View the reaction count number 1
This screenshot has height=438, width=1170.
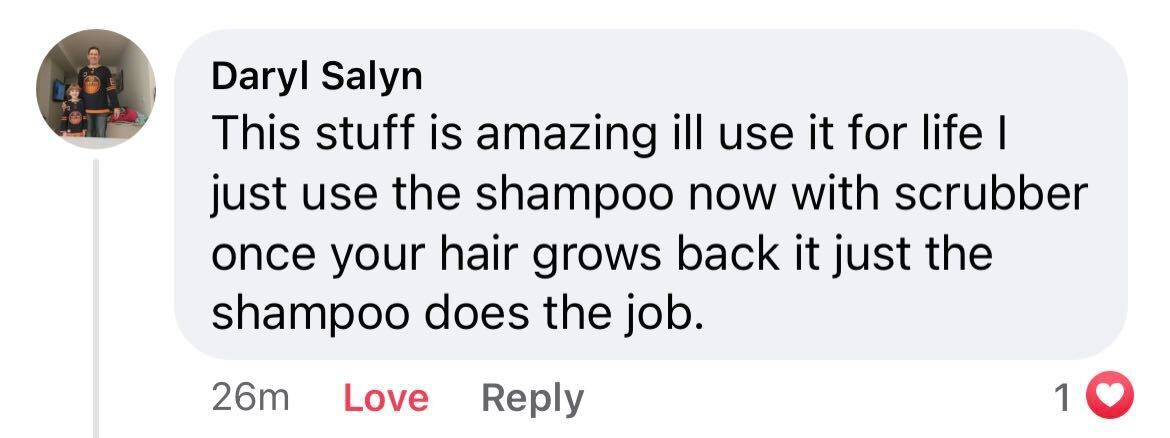[1063, 398]
